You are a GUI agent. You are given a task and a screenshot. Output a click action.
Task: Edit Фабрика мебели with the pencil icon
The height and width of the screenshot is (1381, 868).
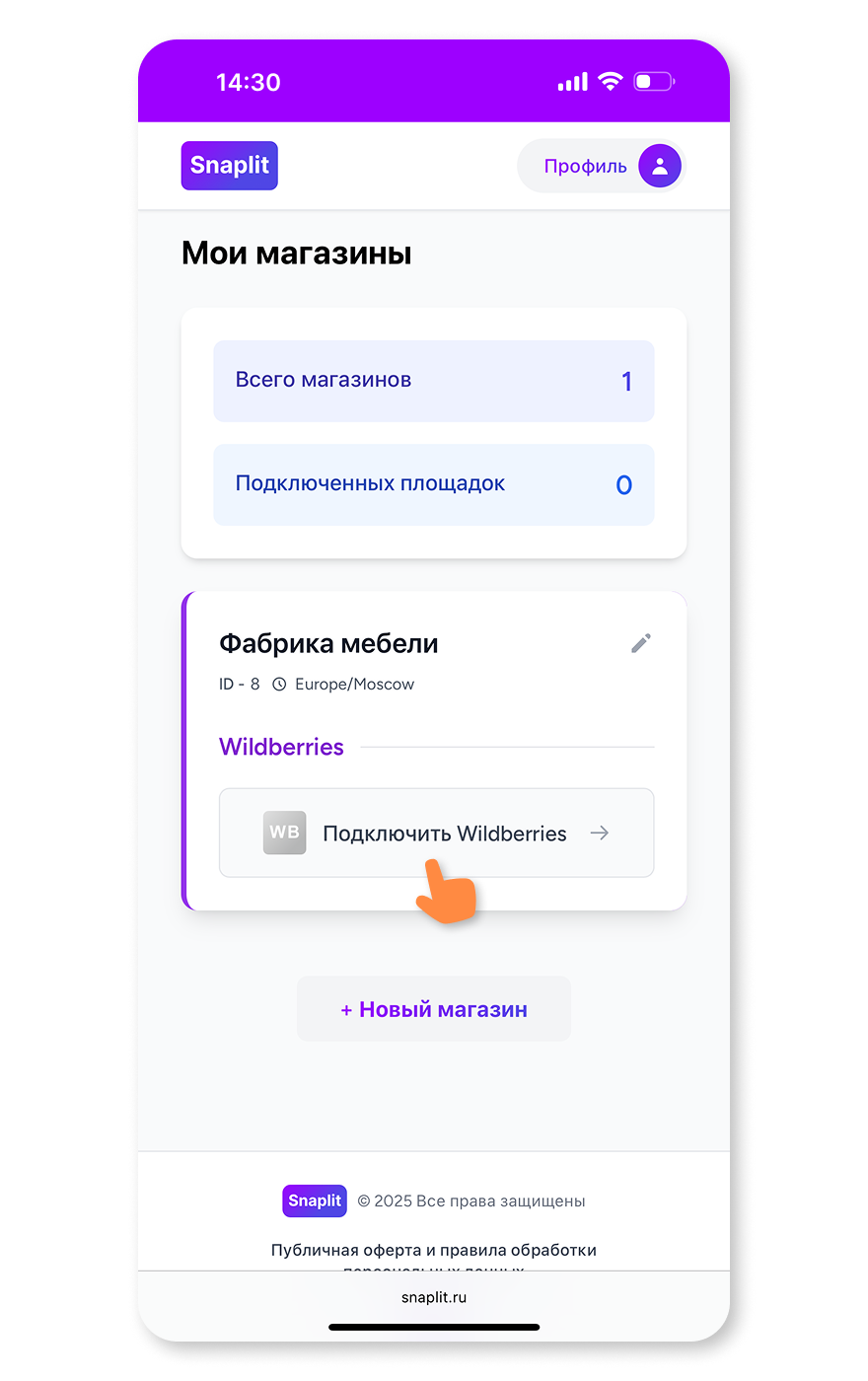point(641,643)
